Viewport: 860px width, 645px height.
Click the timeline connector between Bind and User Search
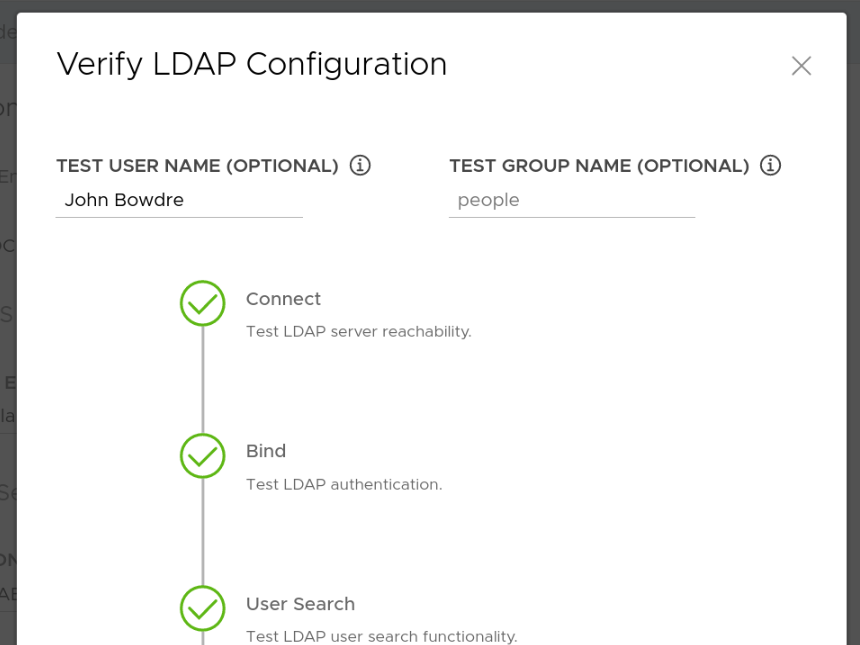pos(203,532)
